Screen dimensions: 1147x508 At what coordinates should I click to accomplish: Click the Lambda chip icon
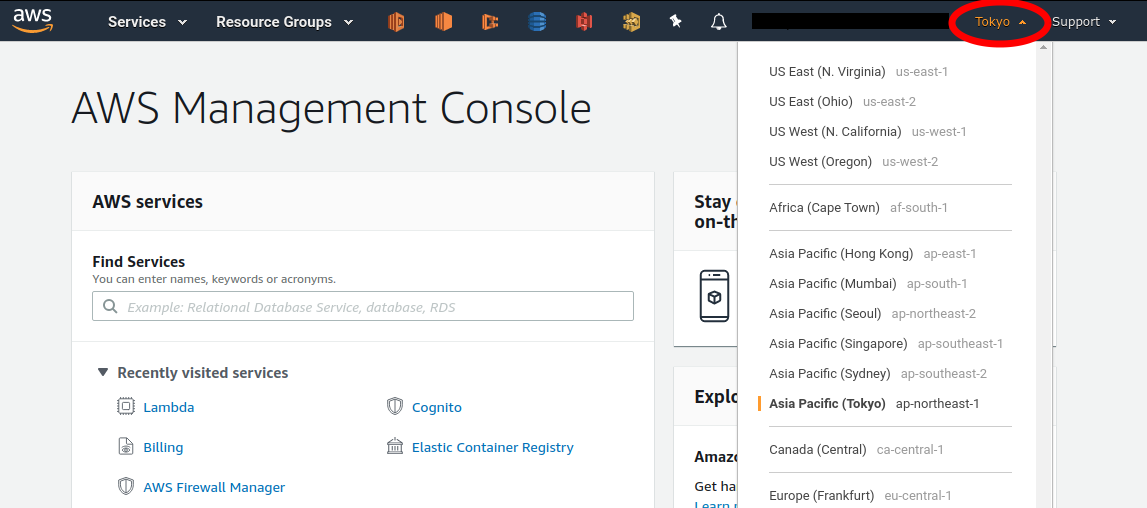[x=126, y=406]
